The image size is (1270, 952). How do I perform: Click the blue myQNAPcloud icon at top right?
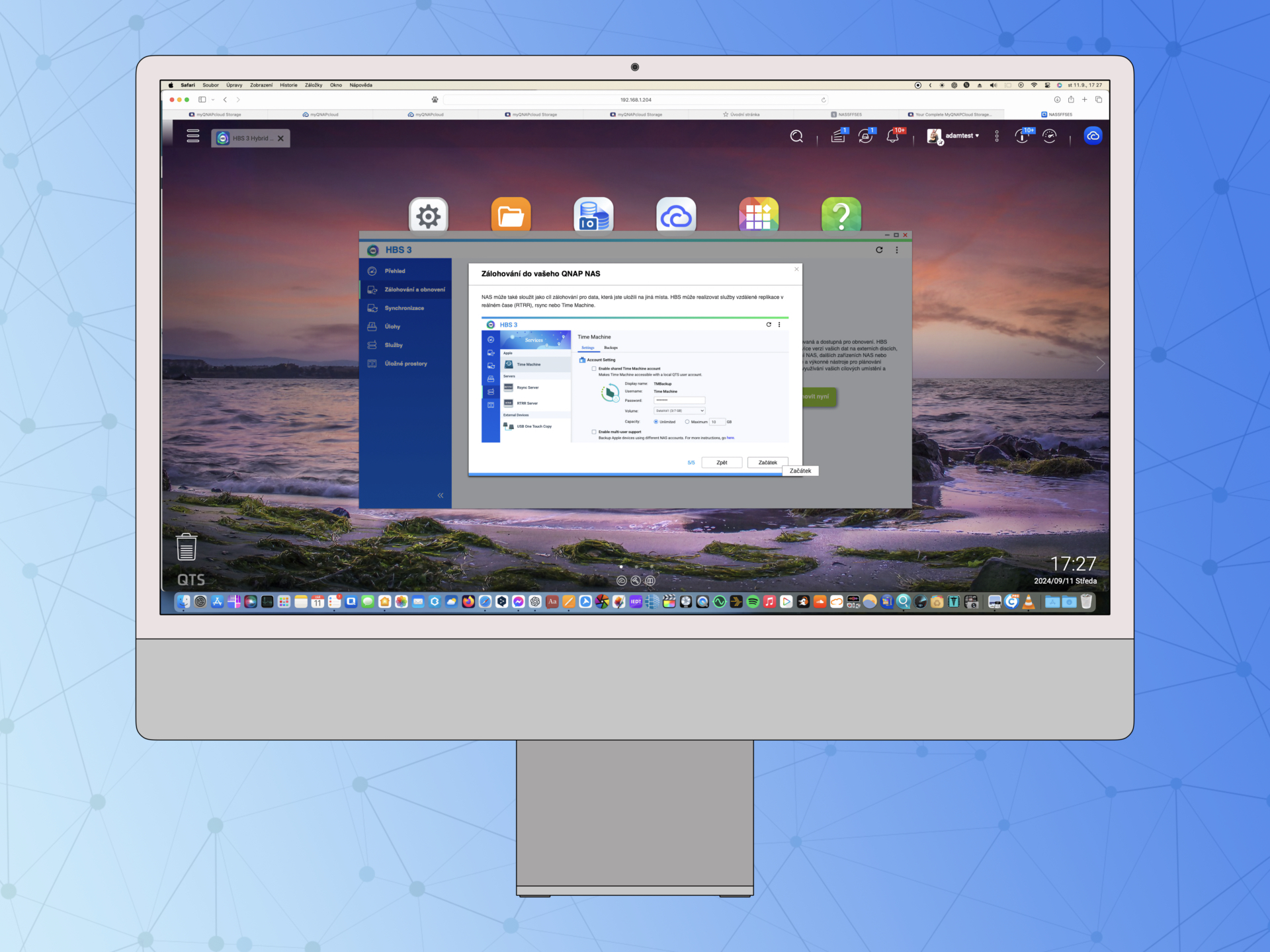[x=1093, y=136]
